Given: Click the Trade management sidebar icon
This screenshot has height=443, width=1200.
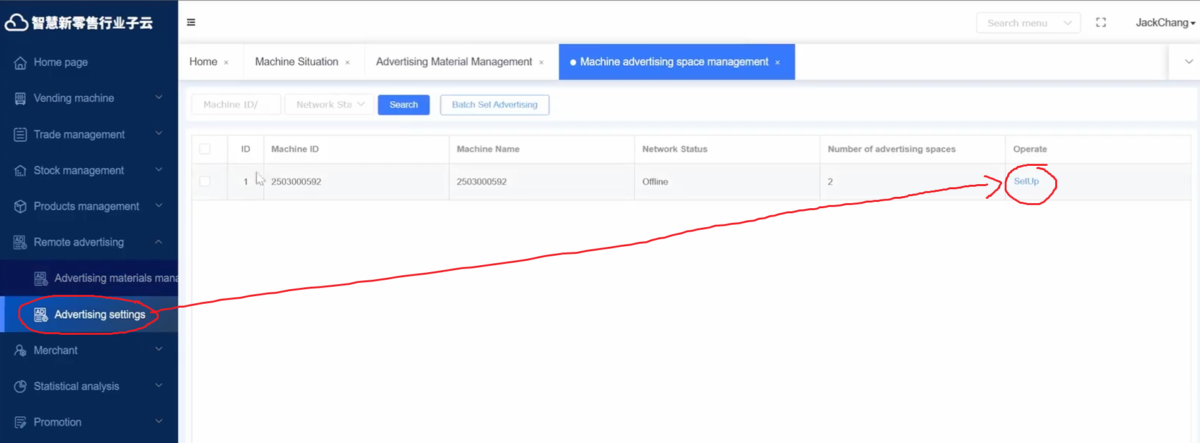Looking at the screenshot, I should (20, 135).
